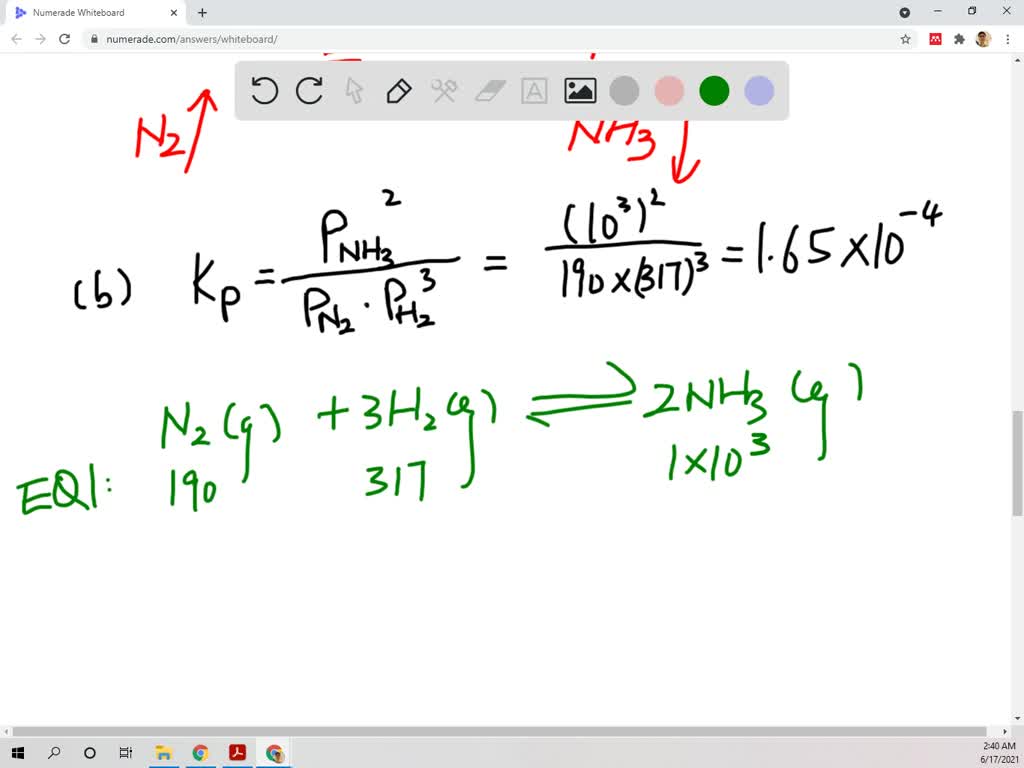Click the scissors/cut tool icon
The height and width of the screenshot is (768, 1024).
pos(443,90)
